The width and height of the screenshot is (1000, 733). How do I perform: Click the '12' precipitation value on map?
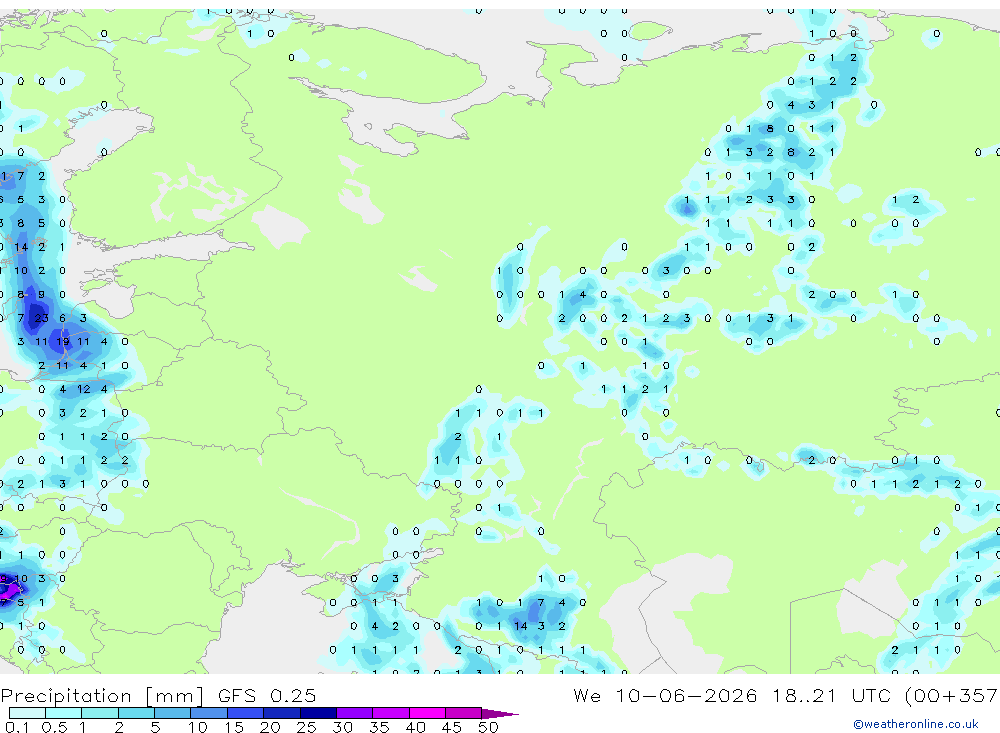coord(84,389)
